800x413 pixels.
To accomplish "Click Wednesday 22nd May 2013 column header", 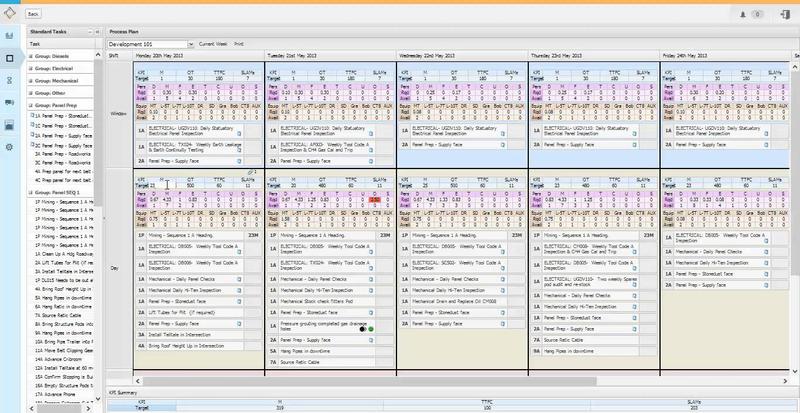I will coord(462,55).
